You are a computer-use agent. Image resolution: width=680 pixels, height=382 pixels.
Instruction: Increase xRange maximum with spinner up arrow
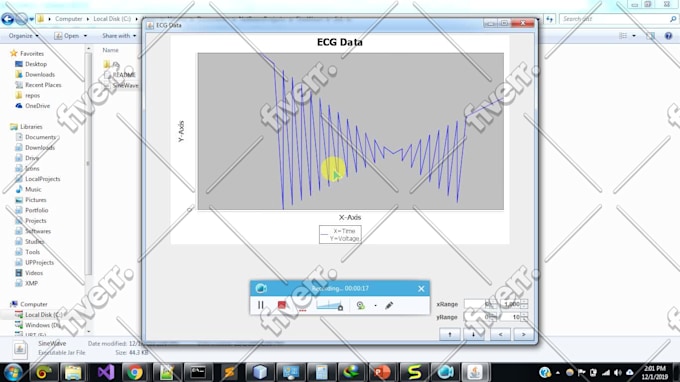(524, 302)
